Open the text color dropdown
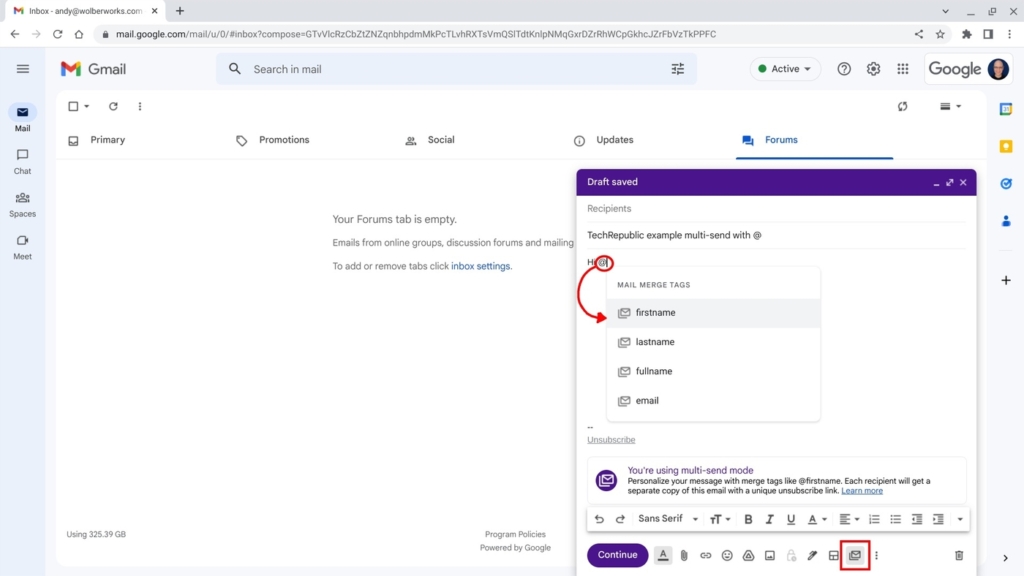Image resolution: width=1024 pixels, height=576 pixels. point(818,519)
